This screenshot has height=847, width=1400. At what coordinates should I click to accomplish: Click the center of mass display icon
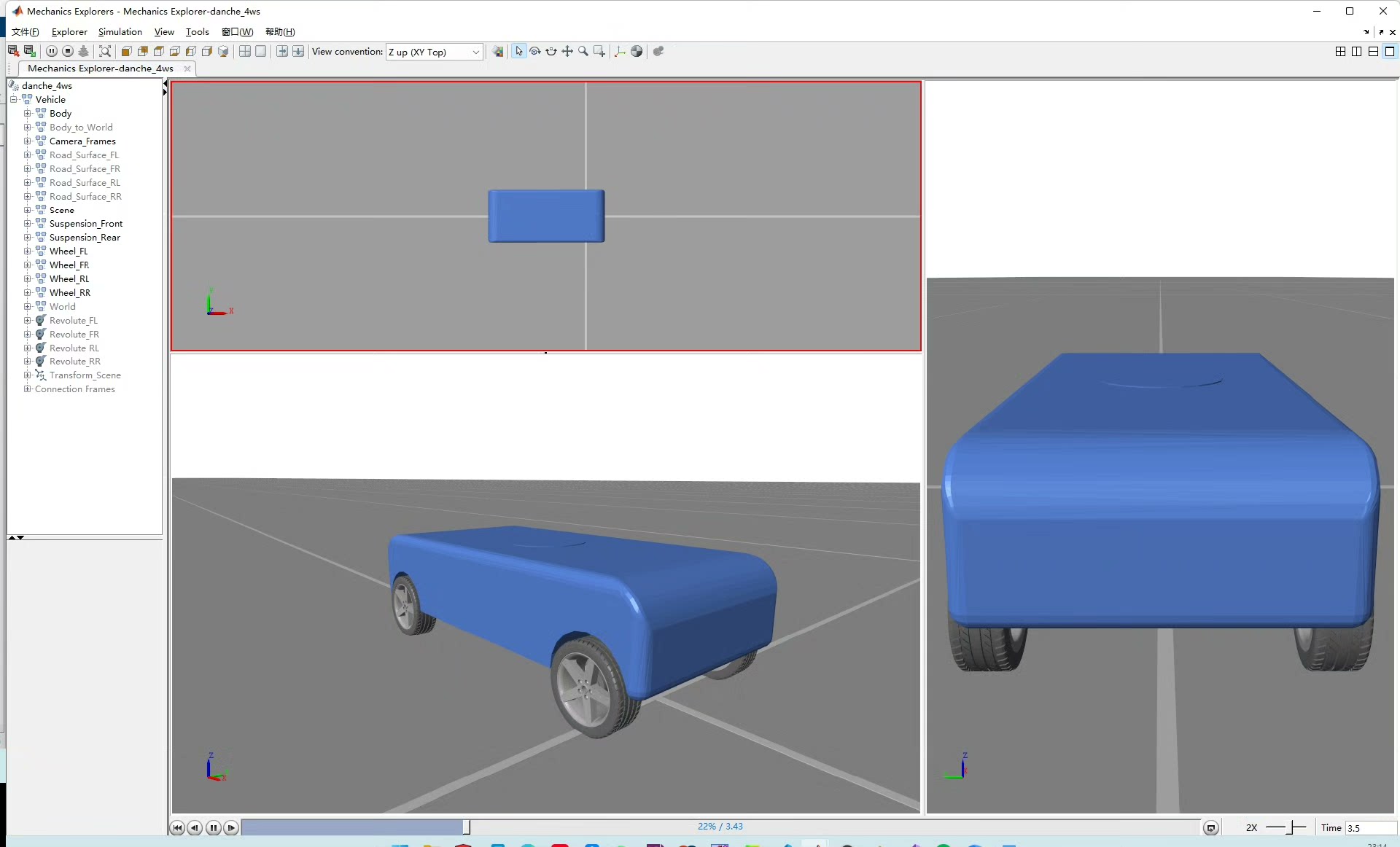coord(637,52)
